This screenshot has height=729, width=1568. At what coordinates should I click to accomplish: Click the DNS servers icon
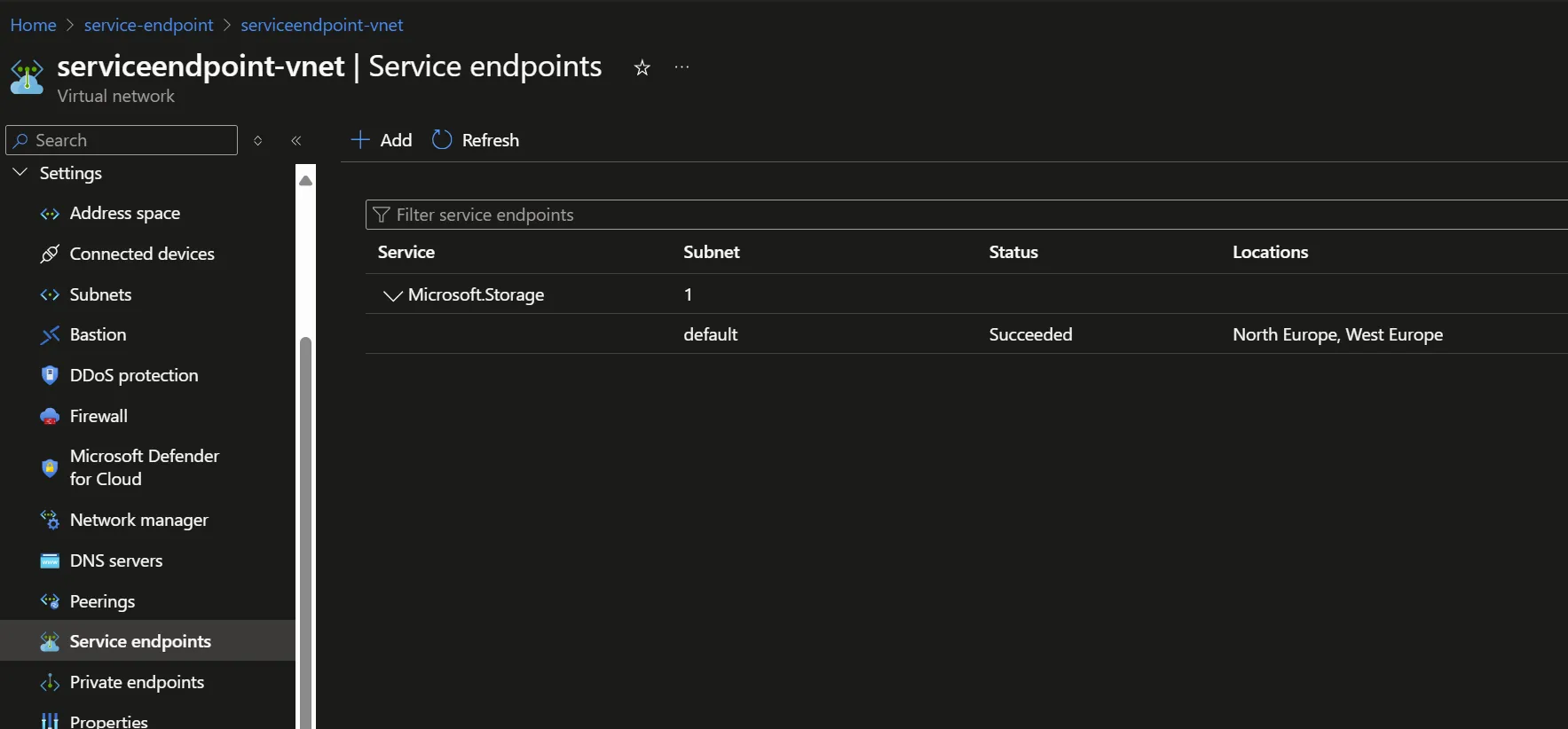pyautogui.click(x=50, y=561)
